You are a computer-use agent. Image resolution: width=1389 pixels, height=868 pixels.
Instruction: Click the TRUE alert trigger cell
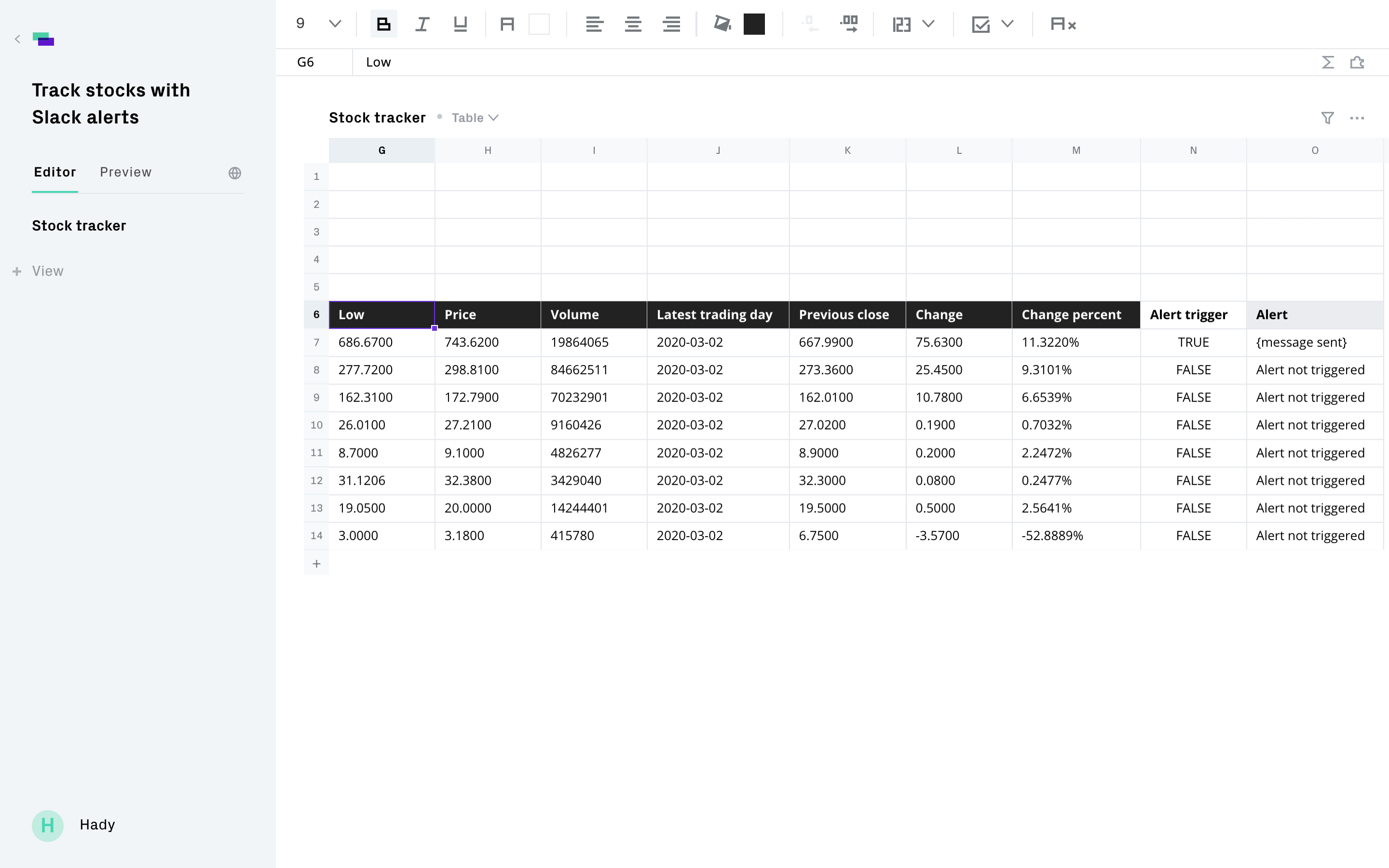point(1193,342)
